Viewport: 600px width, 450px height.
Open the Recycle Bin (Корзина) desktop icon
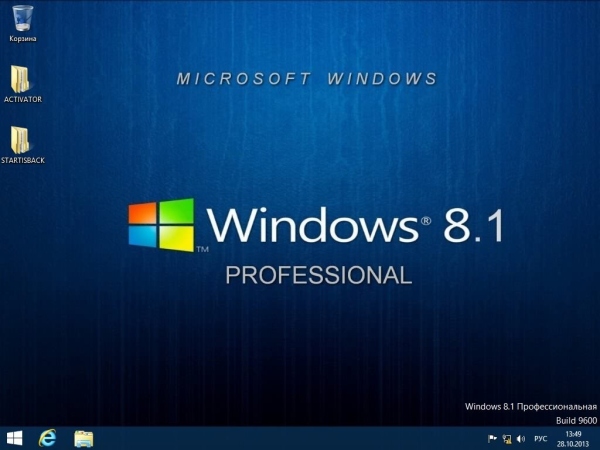coord(23,18)
